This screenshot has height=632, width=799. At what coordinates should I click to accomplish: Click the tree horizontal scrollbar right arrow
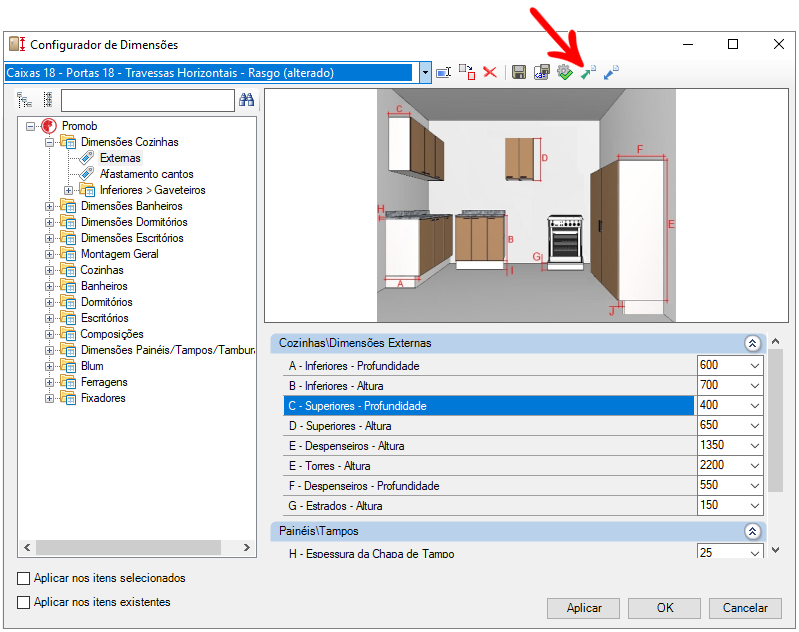coord(247,547)
